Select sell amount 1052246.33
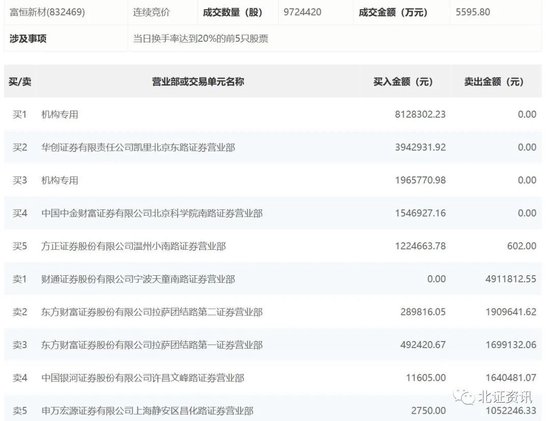Screen dimensions: 550x421 (511, 410)
